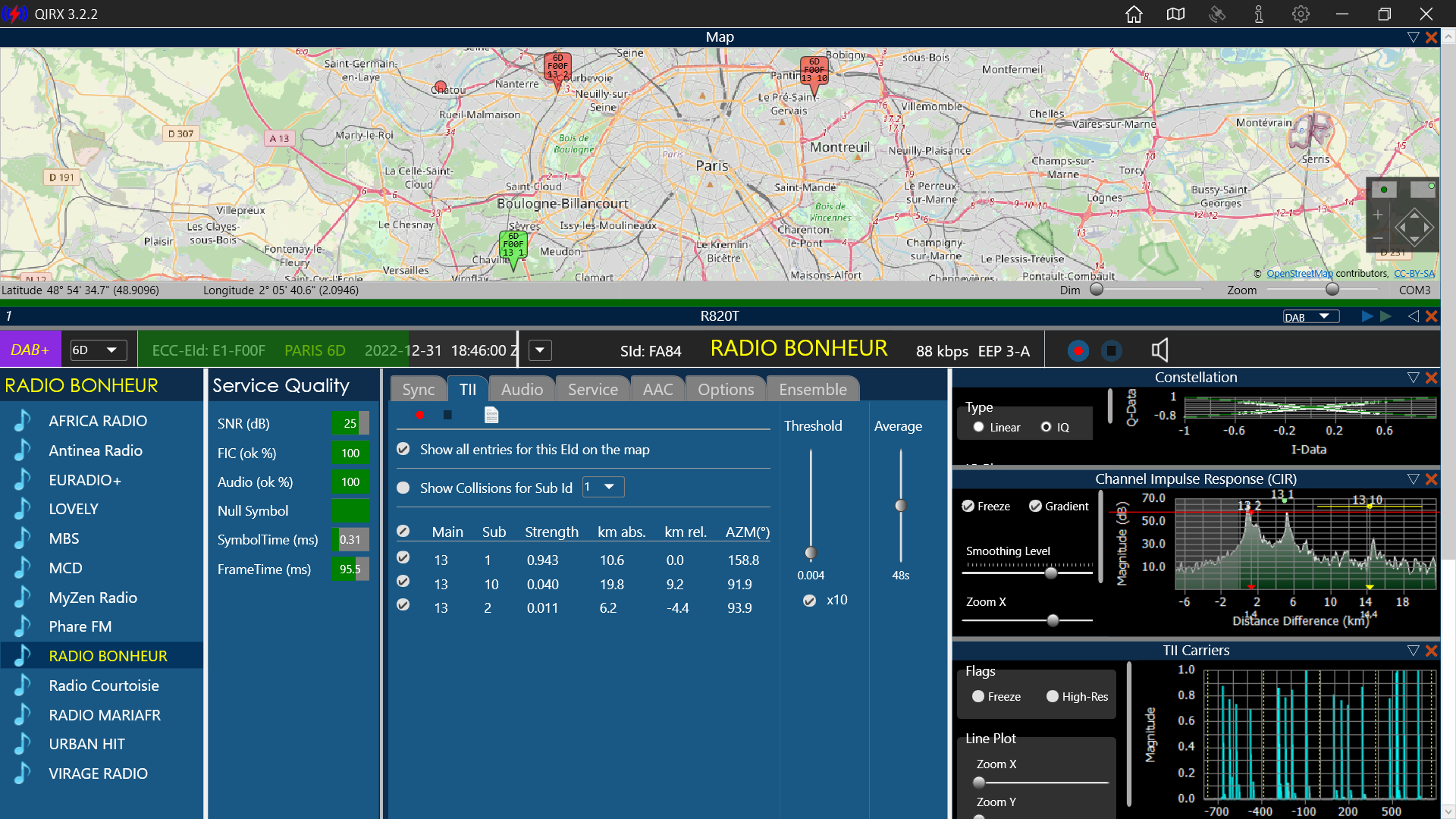
Task: Adjust the map Dim slider
Action: pos(1097,289)
